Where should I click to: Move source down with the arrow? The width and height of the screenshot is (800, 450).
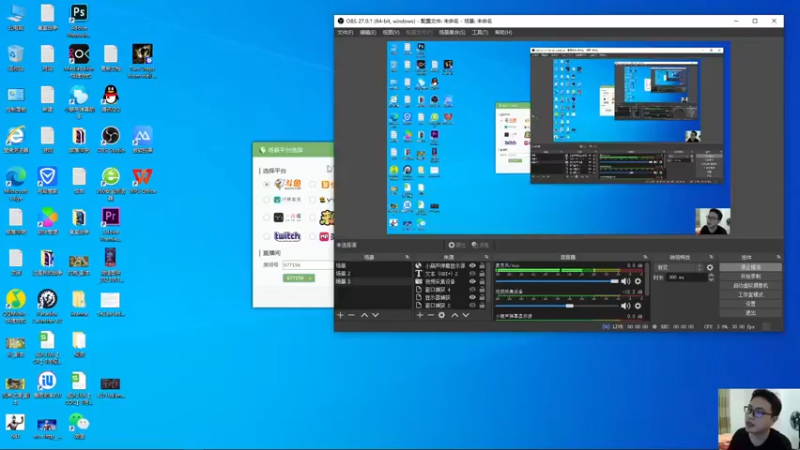[x=466, y=315]
